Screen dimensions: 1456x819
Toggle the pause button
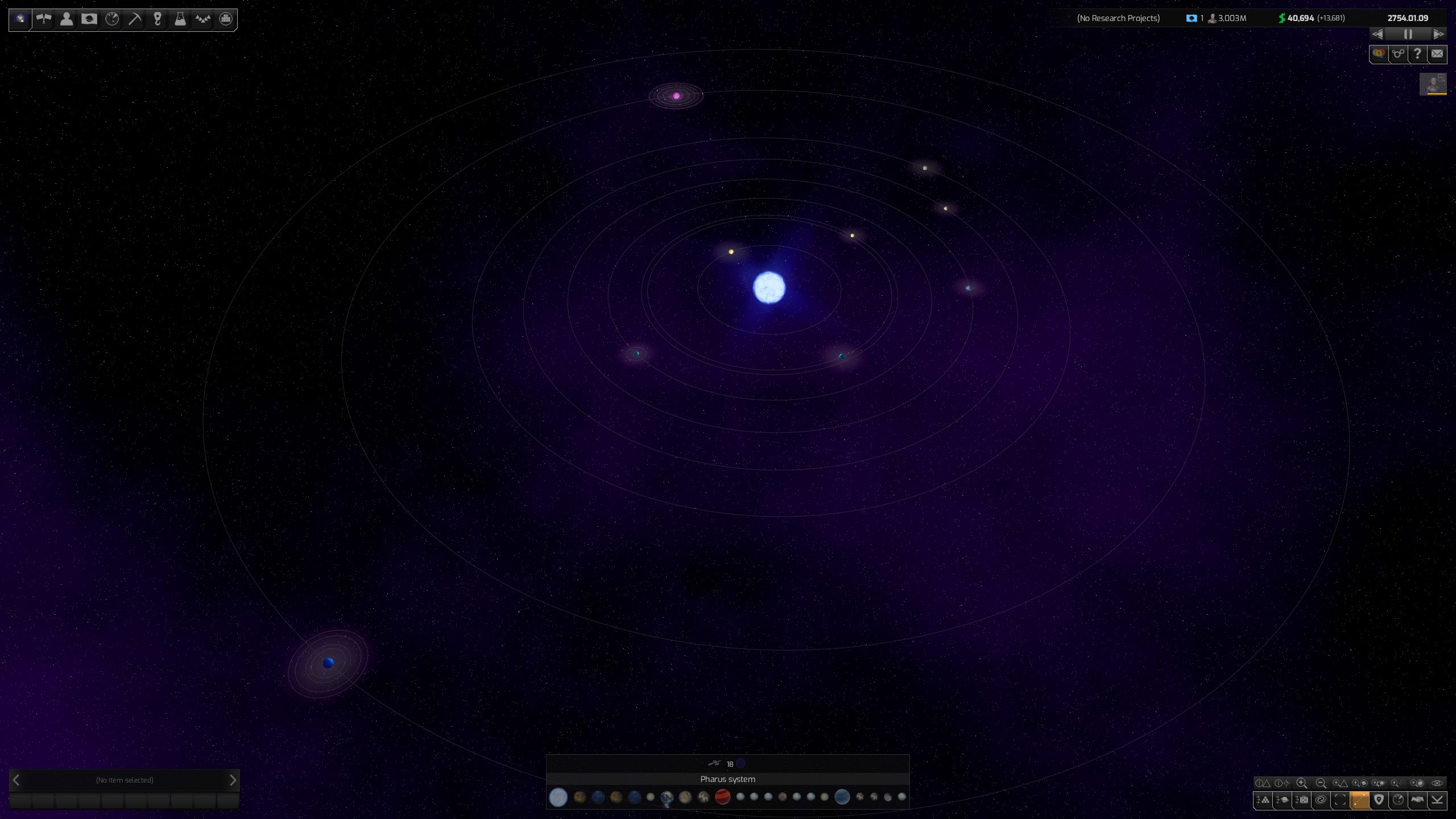pos(1408,34)
